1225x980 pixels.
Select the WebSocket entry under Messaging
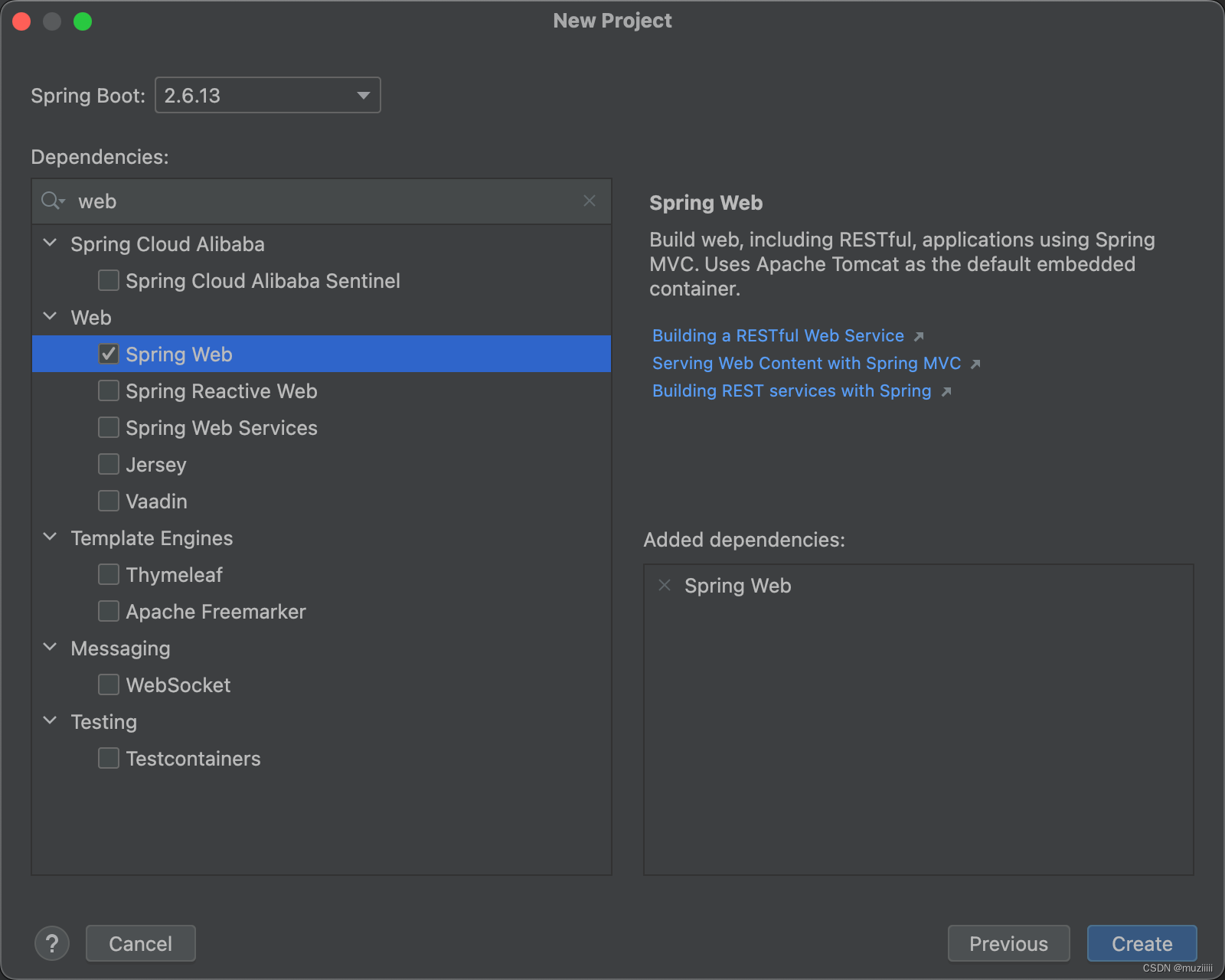[178, 685]
